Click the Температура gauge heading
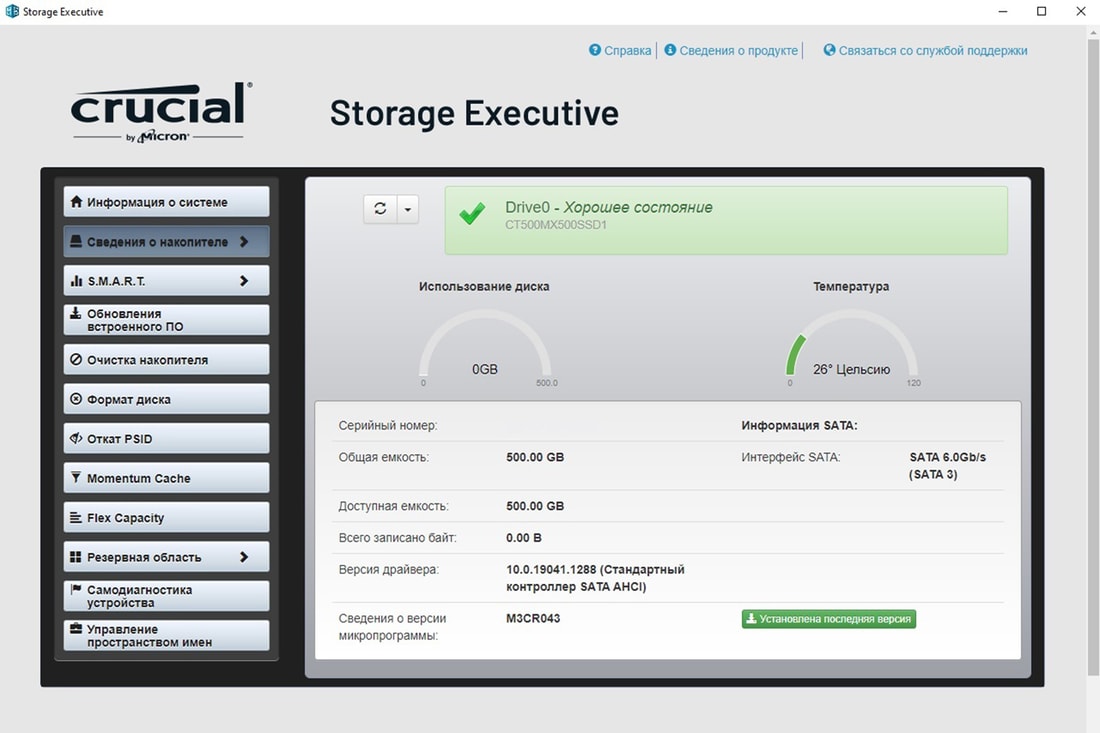Image resolution: width=1100 pixels, height=733 pixels. [851, 286]
